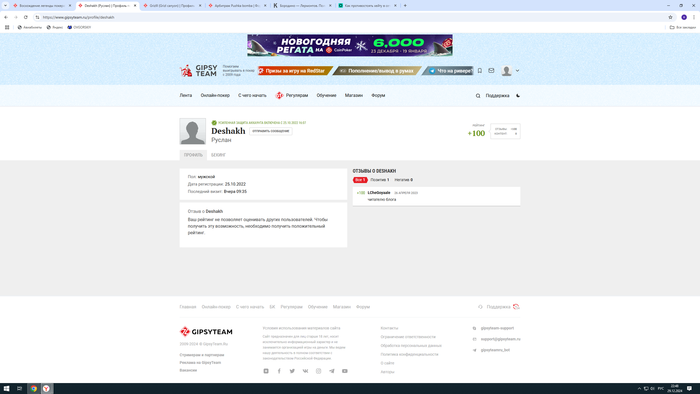Viewport: 700px width, 394px height.
Task: Open the Обучение menu item
Action: (326, 95)
